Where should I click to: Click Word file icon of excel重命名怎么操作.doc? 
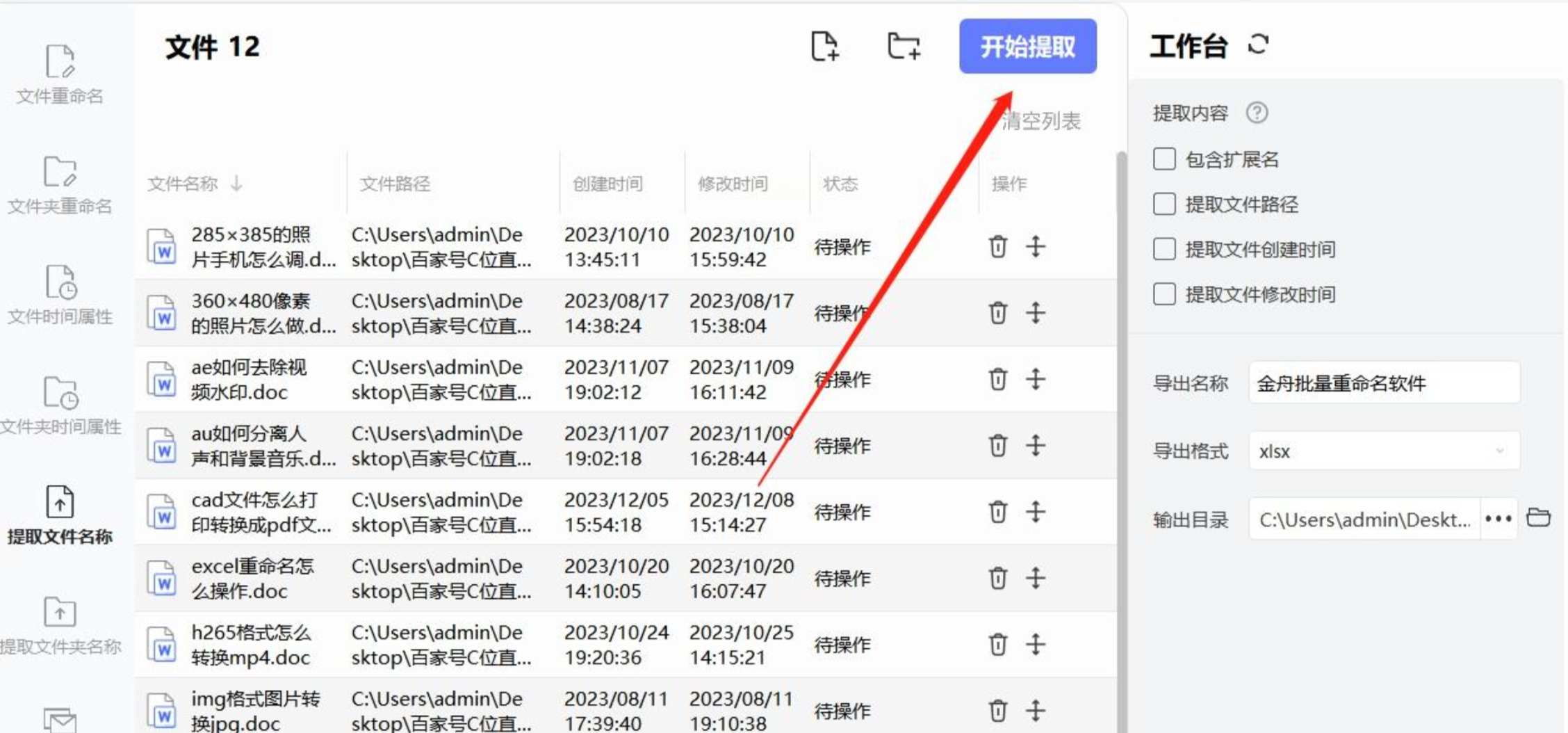point(161,579)
